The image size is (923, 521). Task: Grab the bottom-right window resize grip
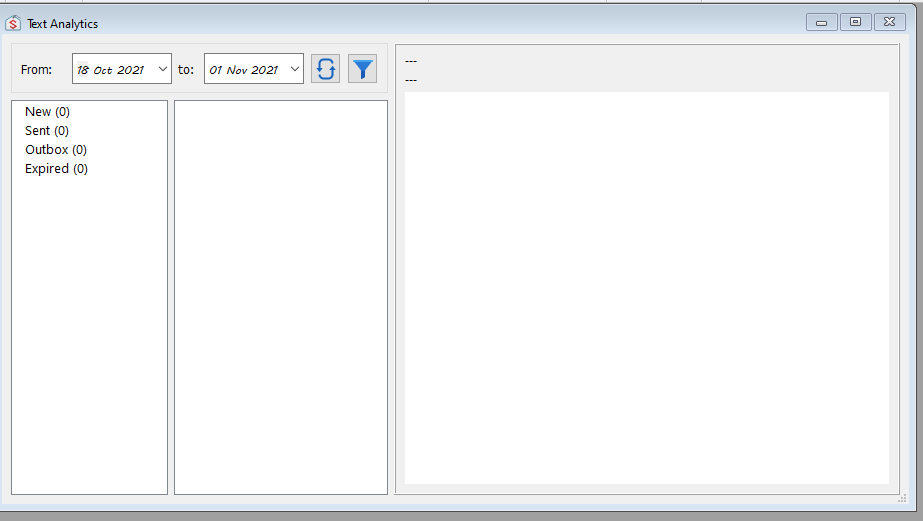[x=902, y=497]
